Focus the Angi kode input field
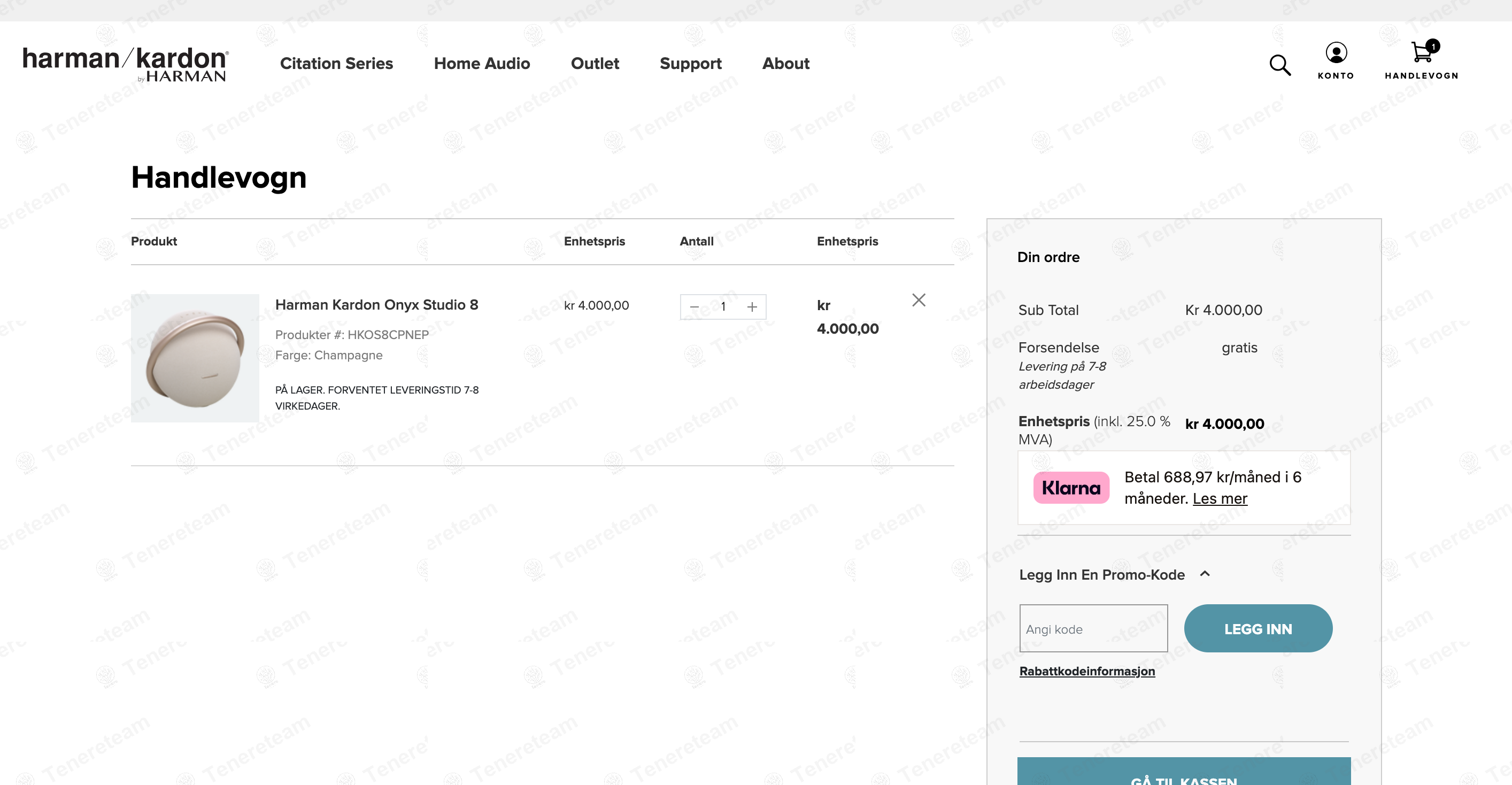The image size is (1512, 785). pyautogui.click(x=1093, y=628)
